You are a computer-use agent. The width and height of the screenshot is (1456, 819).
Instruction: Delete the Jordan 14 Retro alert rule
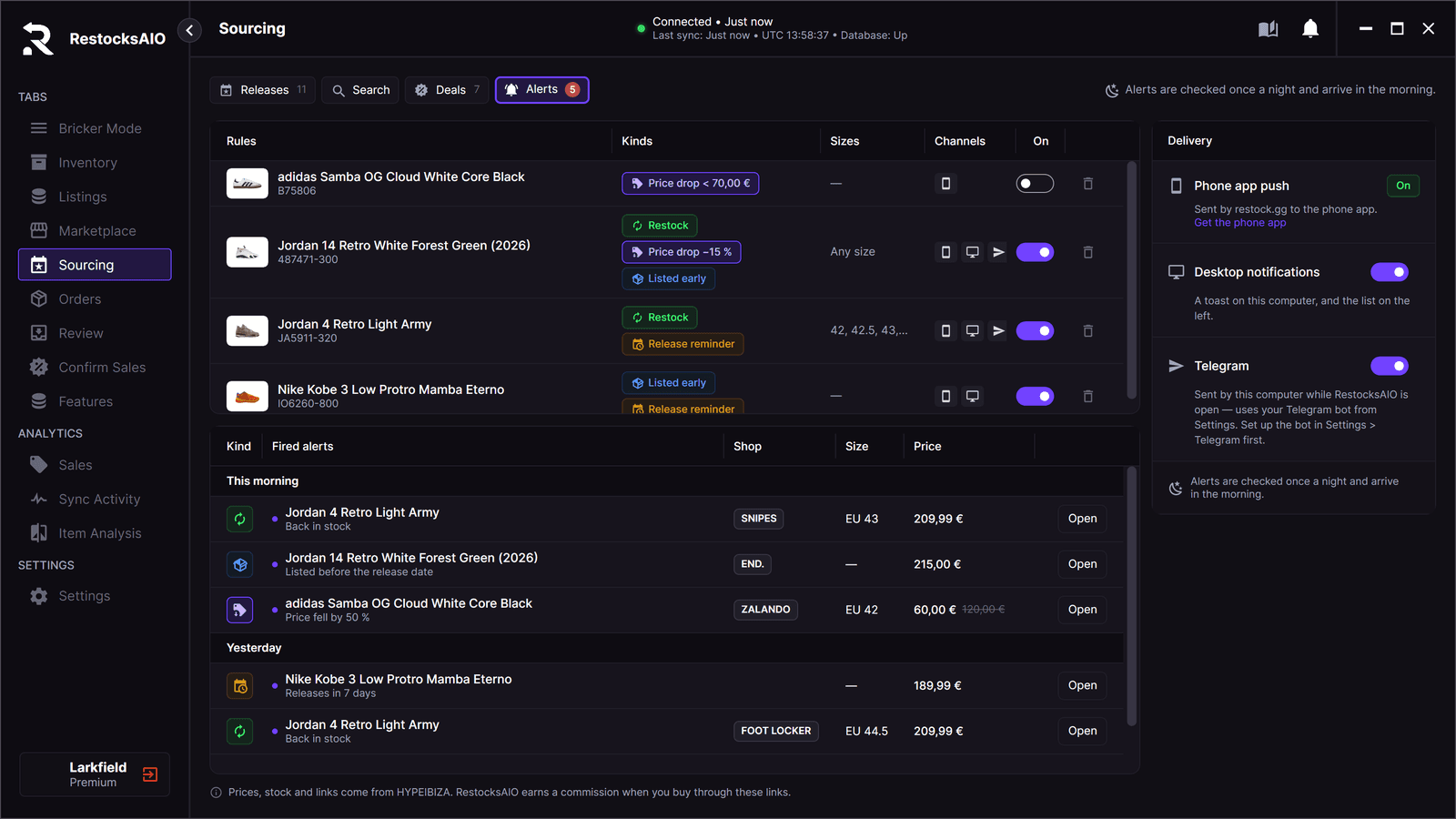pyautogui.click(x=1087, y=252)
